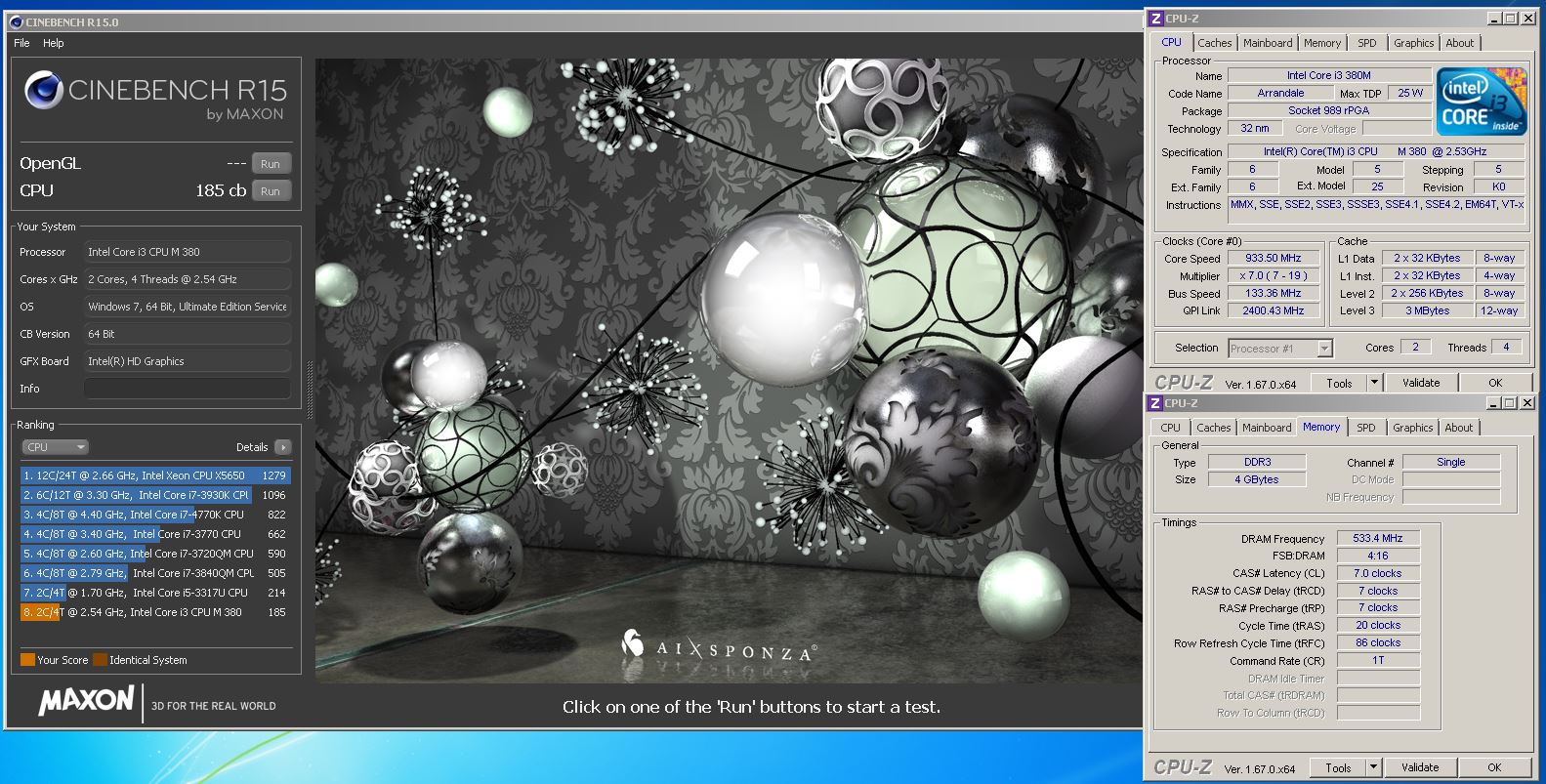Image resolution: width=1546 pixels, height=784 pixels.
Task: Select SPD tab in lower CPU-Z window
Action: (1366, 428)
